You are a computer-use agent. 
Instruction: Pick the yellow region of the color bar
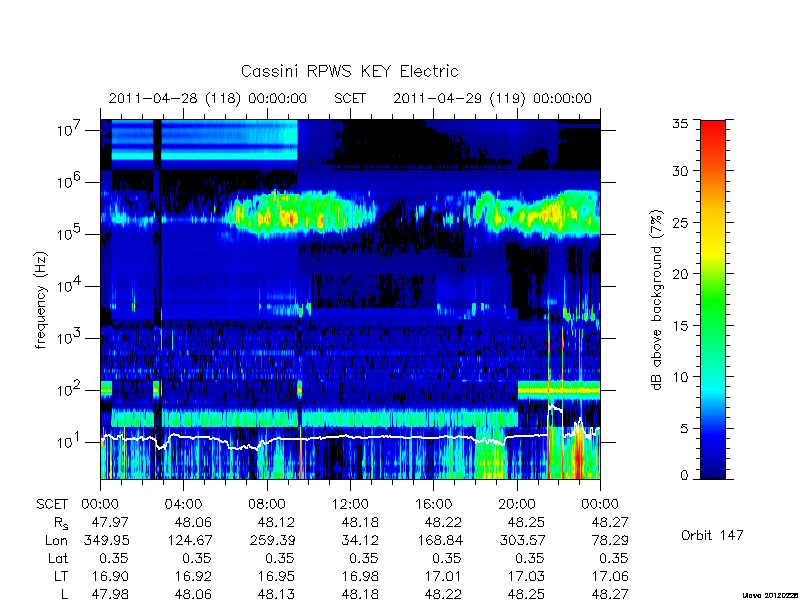(x=713, y=250)
